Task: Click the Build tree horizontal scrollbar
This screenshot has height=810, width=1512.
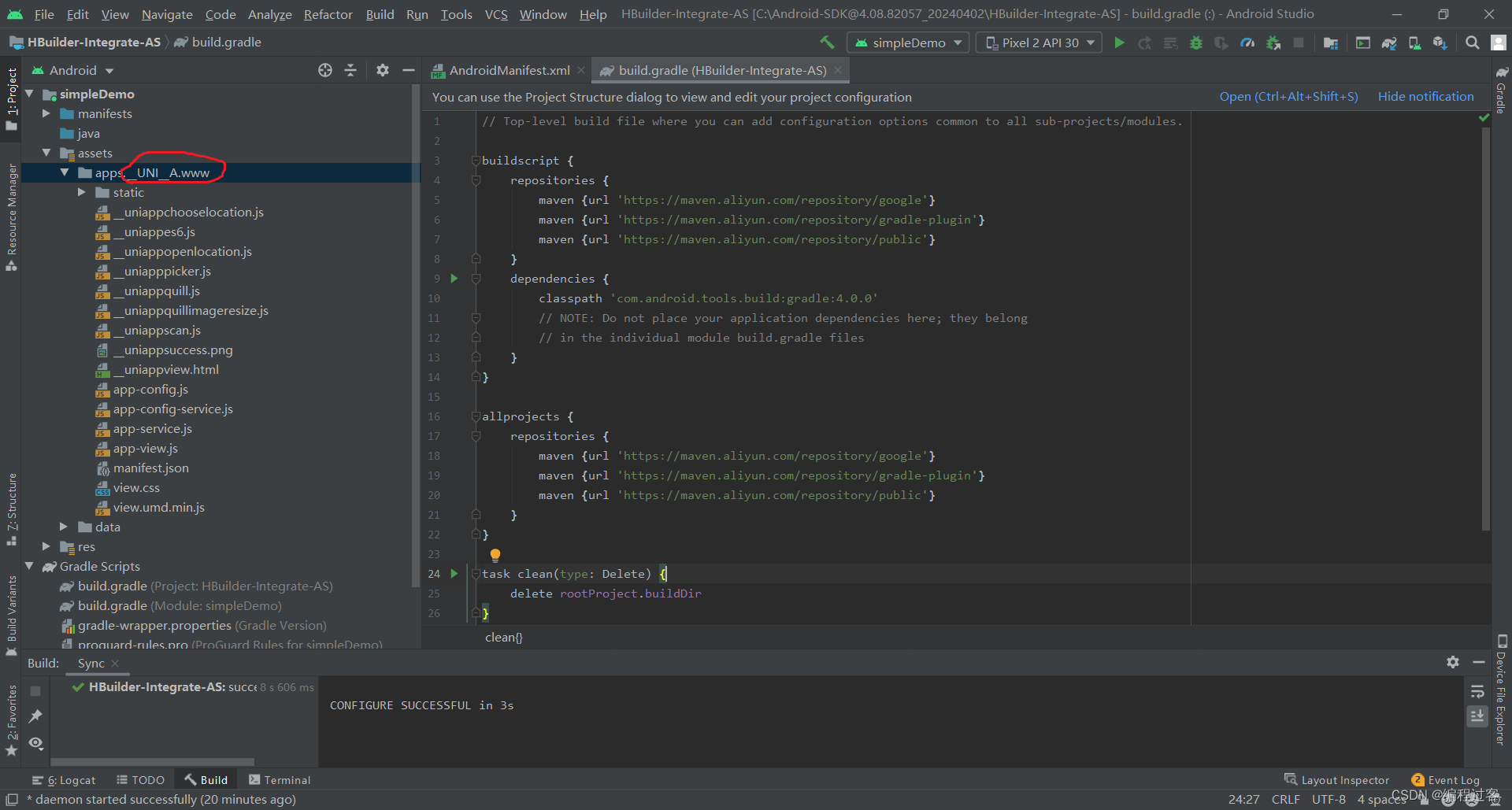Action: [x=152, y=762]
